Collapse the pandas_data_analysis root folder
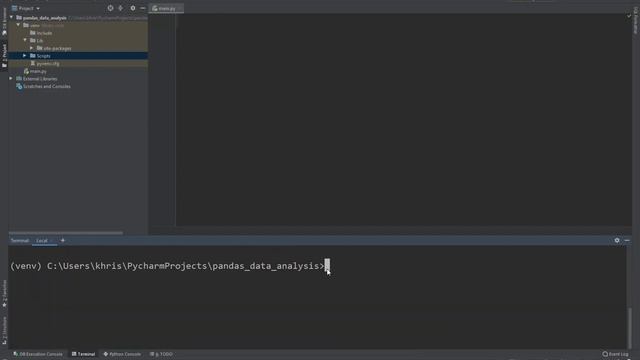Viewport: 640px width, 360px height. pos(11,18)
